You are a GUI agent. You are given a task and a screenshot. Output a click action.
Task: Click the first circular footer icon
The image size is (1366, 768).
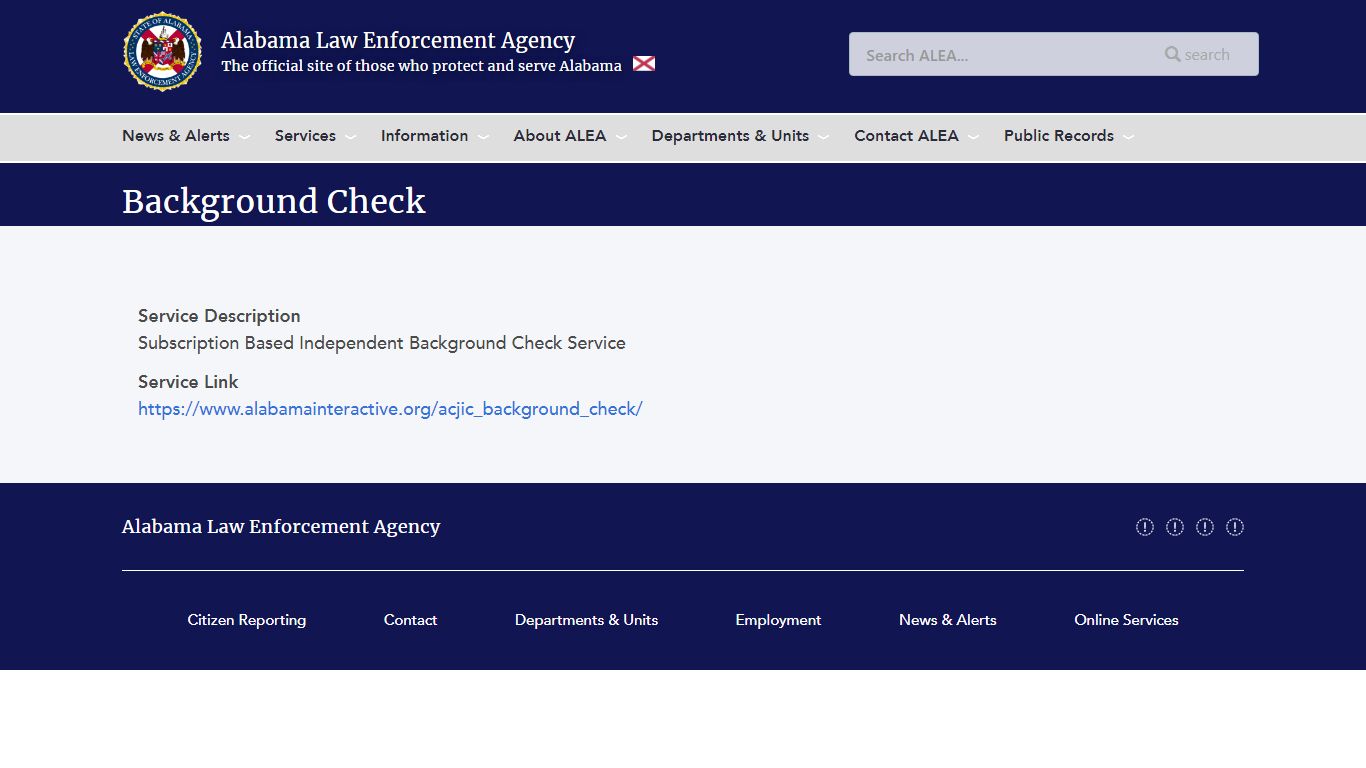tap(1145, 527)
